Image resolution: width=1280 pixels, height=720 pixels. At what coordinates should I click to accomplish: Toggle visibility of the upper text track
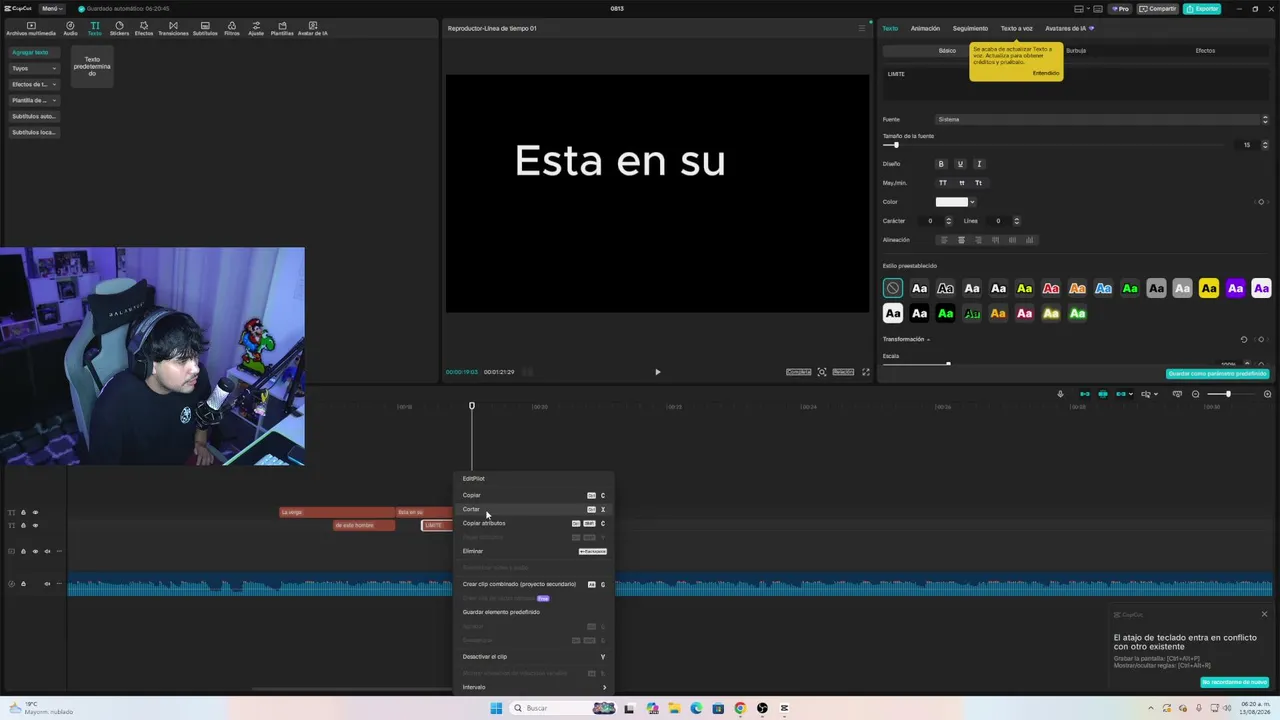click(x=35, y=512)
